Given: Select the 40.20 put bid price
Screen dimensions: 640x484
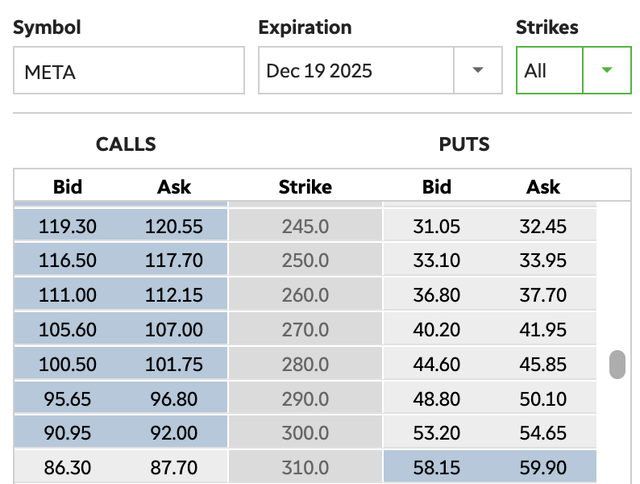Looking at the screenshot, I should tap(436, 329).
